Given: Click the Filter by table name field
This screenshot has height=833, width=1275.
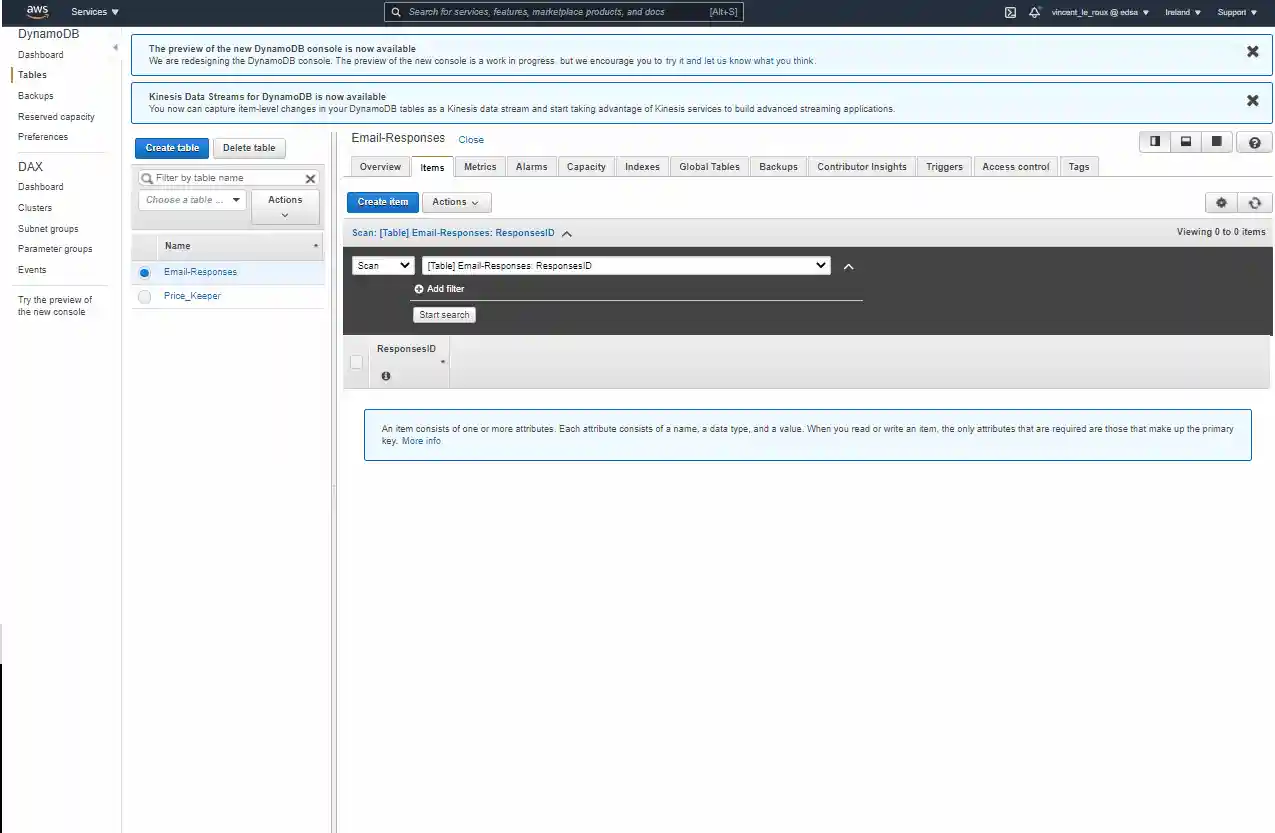Looking at the screenshot, I should point(228,178).
